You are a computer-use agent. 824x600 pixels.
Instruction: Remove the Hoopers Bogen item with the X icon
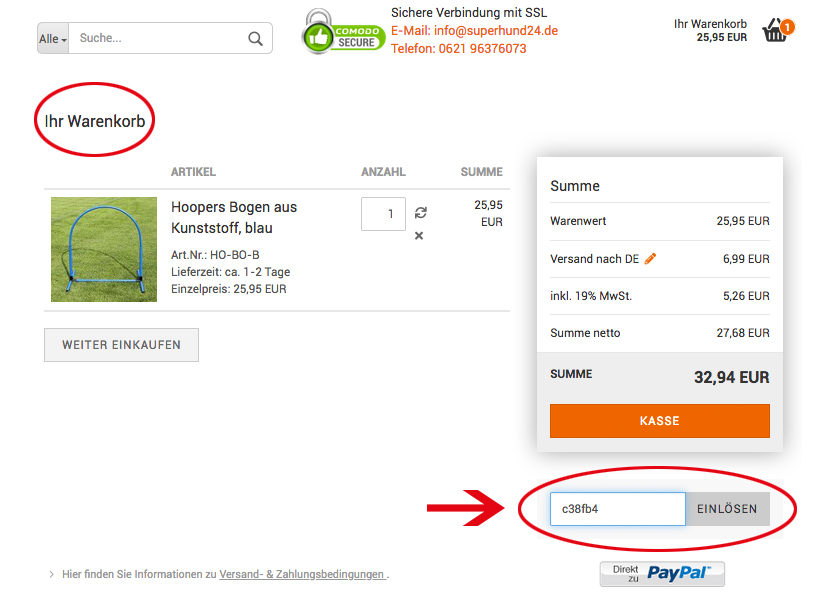[419, 235]
